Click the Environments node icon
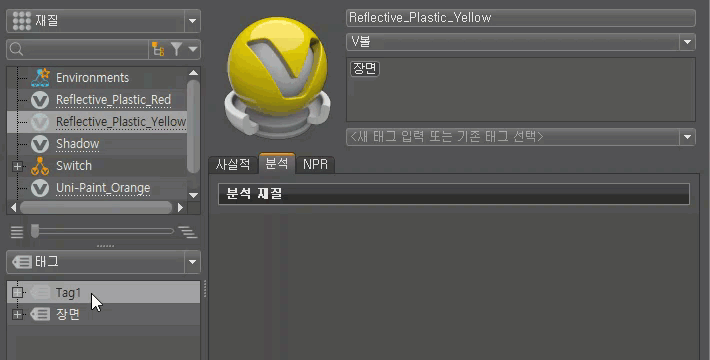710x360 pixels. [40, 77]
